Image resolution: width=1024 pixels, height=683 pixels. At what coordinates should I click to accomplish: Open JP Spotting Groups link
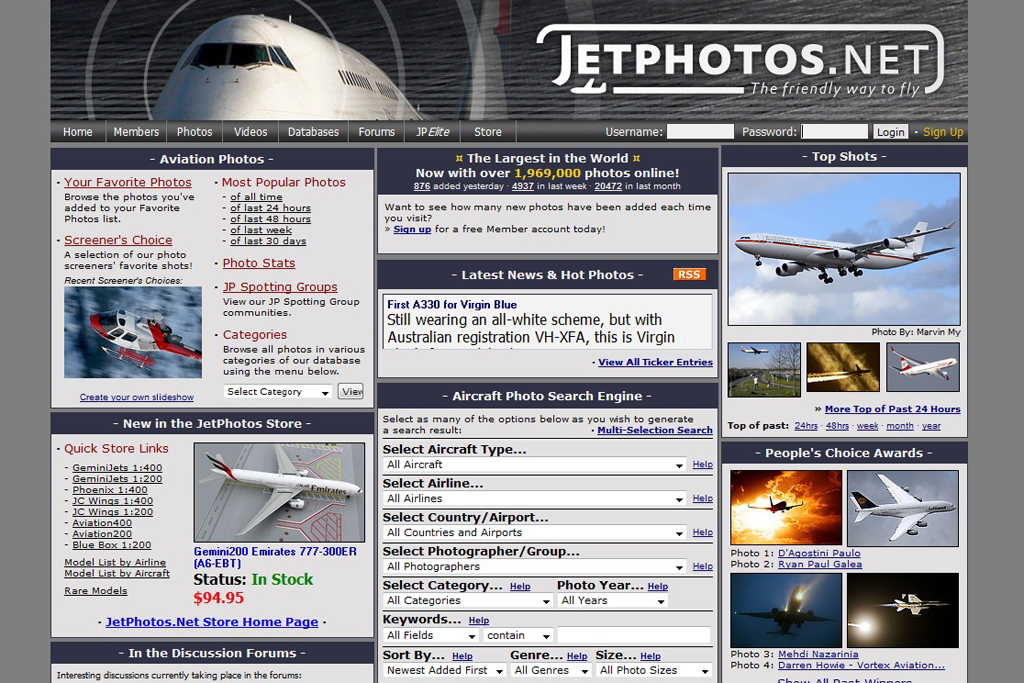click(280, 287)
